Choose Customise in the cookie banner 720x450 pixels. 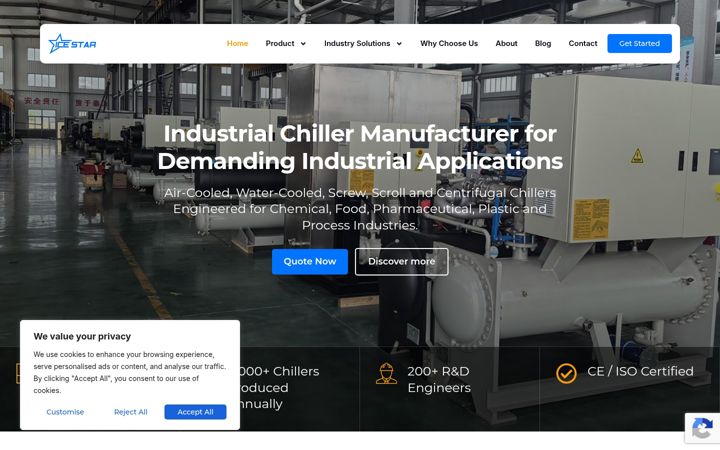click(x=65, y=412)
